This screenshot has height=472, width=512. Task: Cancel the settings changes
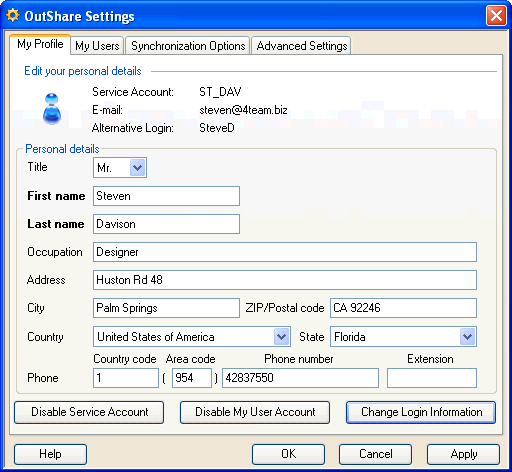[375, 454]
